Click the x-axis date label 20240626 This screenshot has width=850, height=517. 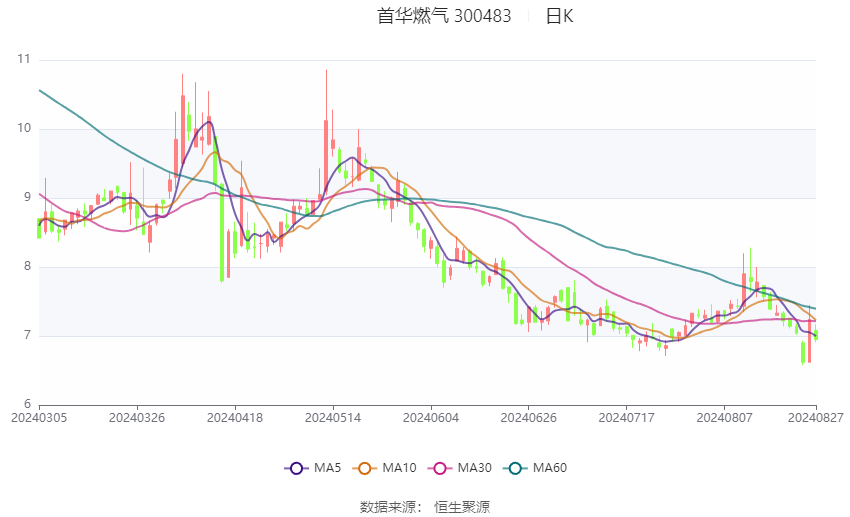529,418
